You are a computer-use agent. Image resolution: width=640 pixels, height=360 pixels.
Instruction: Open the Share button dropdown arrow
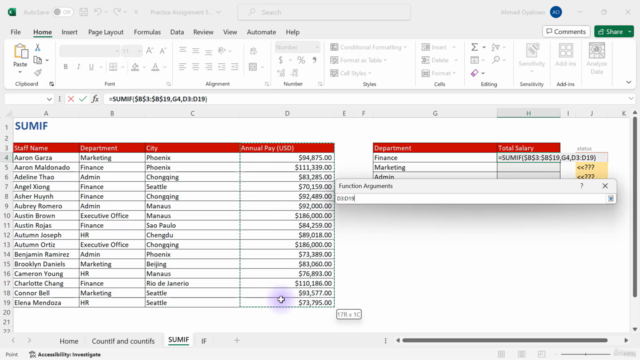pos(630,31)
